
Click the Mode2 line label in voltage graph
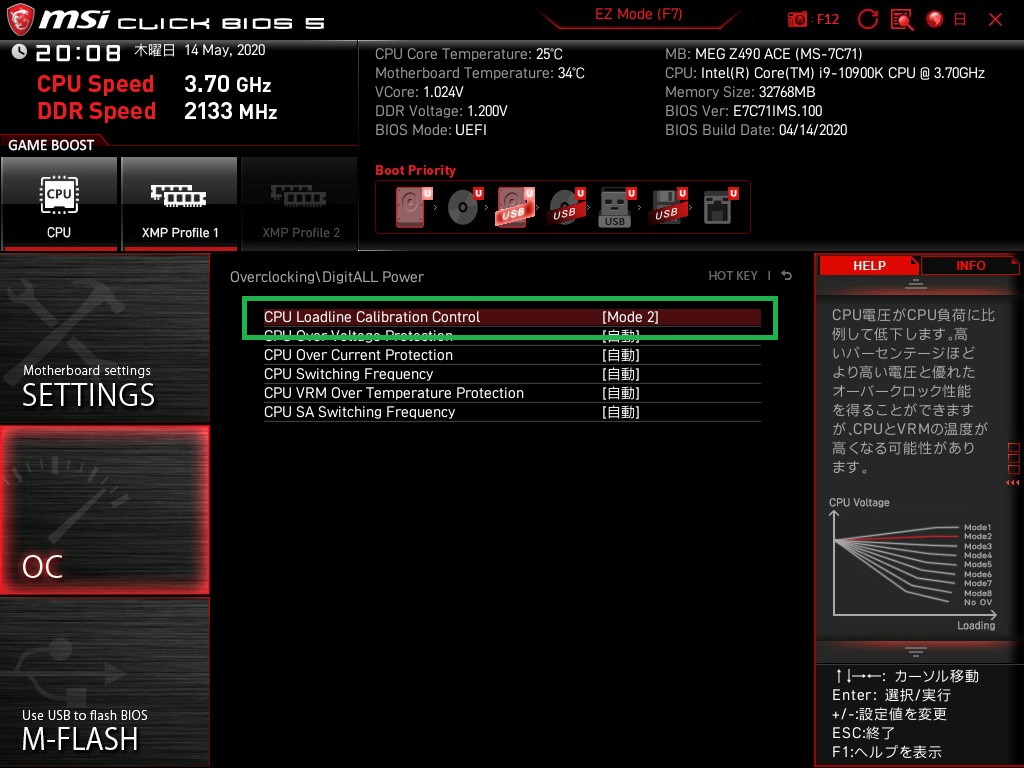[x=978, y=537]
